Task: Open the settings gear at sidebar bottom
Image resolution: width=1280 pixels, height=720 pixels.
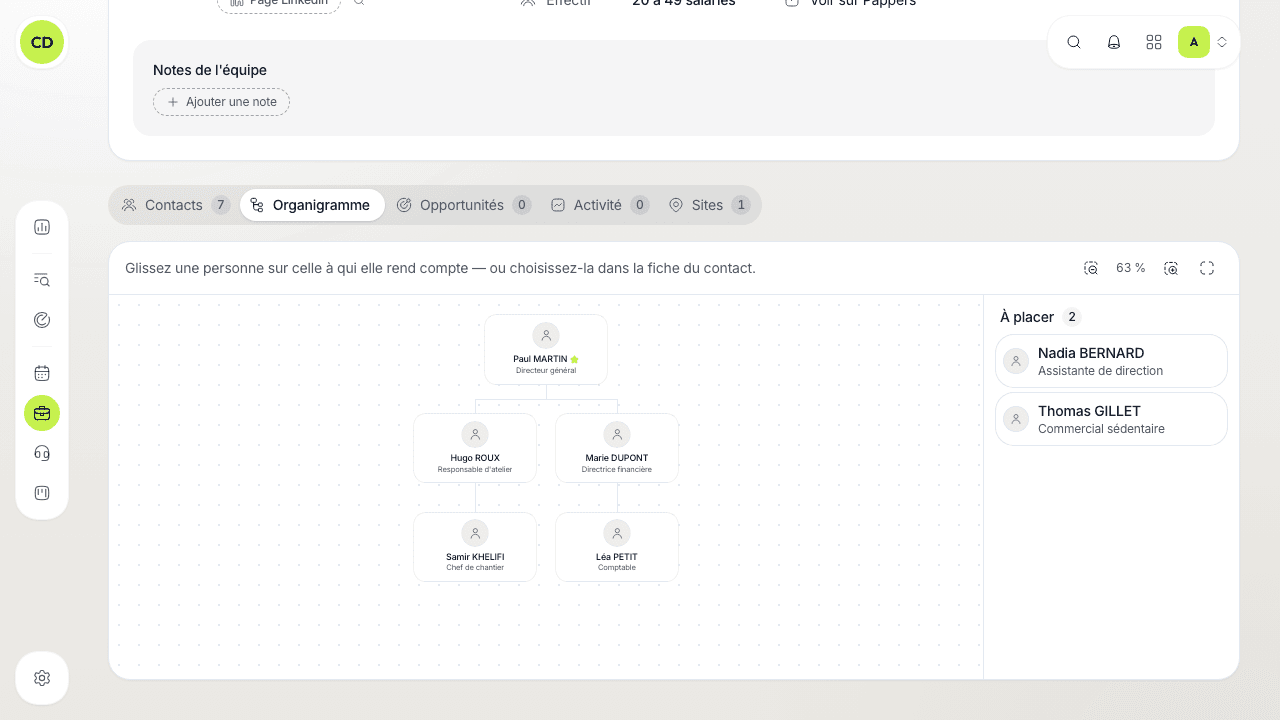Action: (42, 678)
